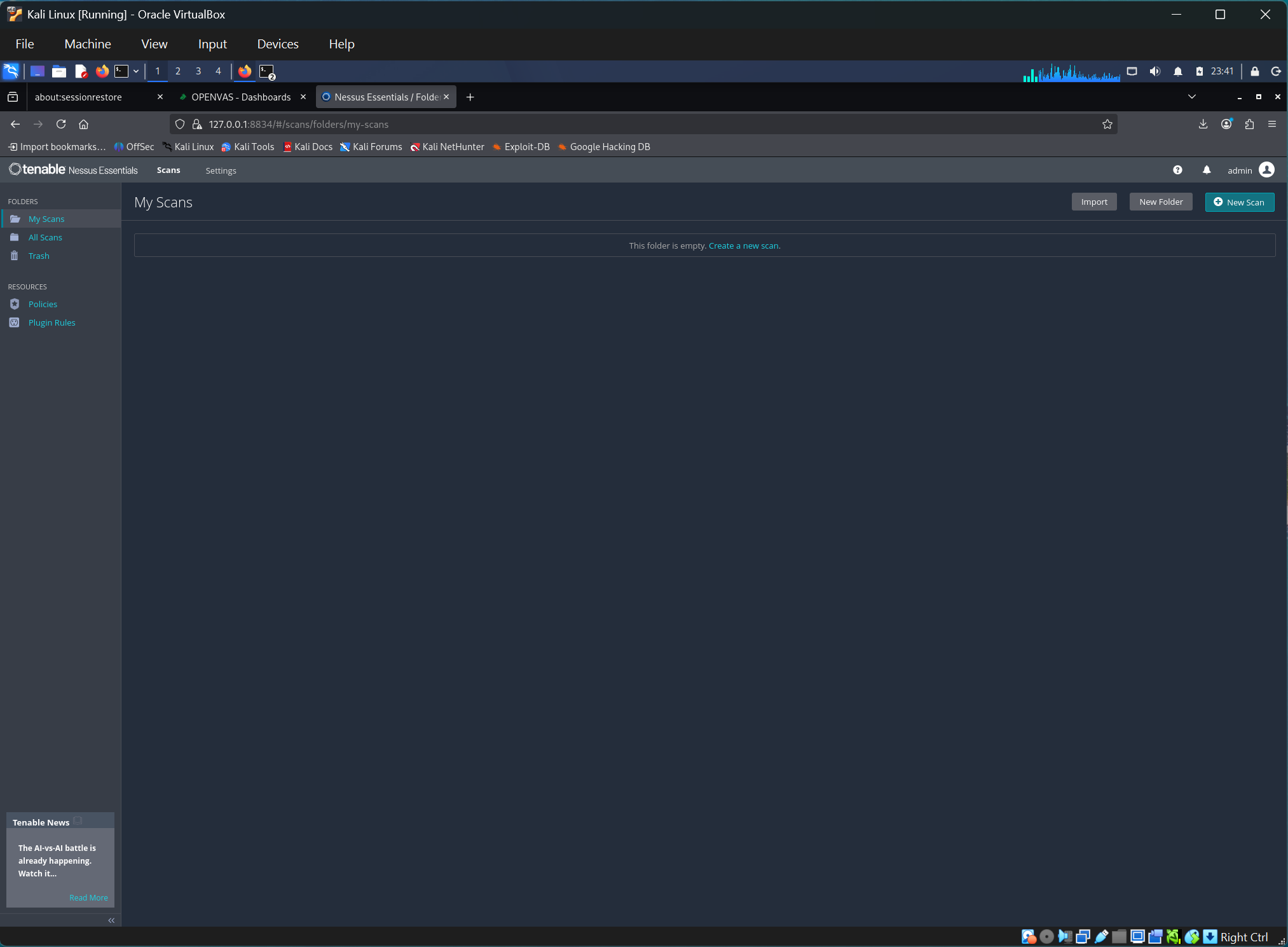Screen dimensions: 1288x947
Task: Launch the terminal emulator from the Kali panel
Action: tap(121, 71)
